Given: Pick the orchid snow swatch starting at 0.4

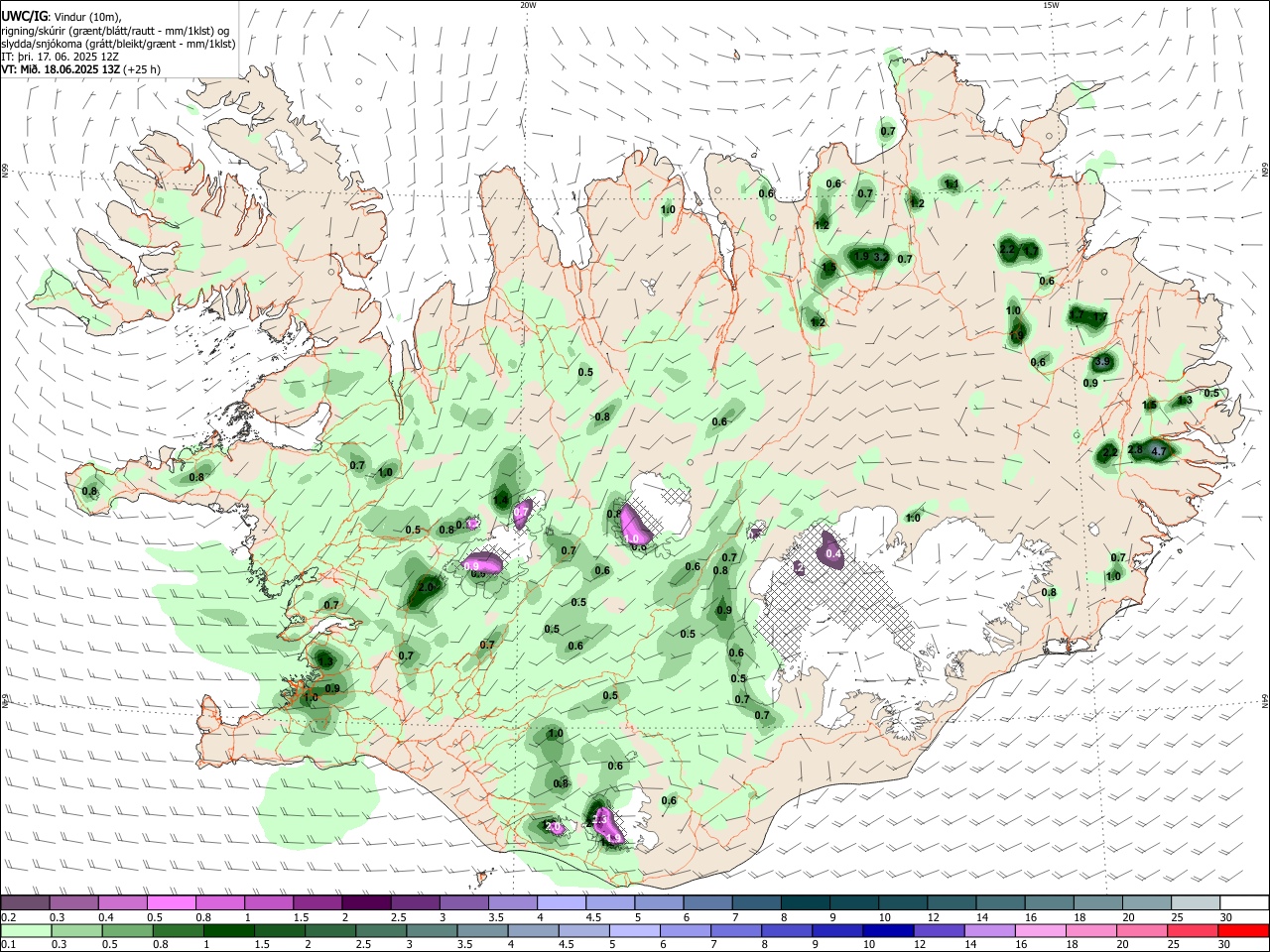Looking at the screenshot, I should [x=123, y=902].
